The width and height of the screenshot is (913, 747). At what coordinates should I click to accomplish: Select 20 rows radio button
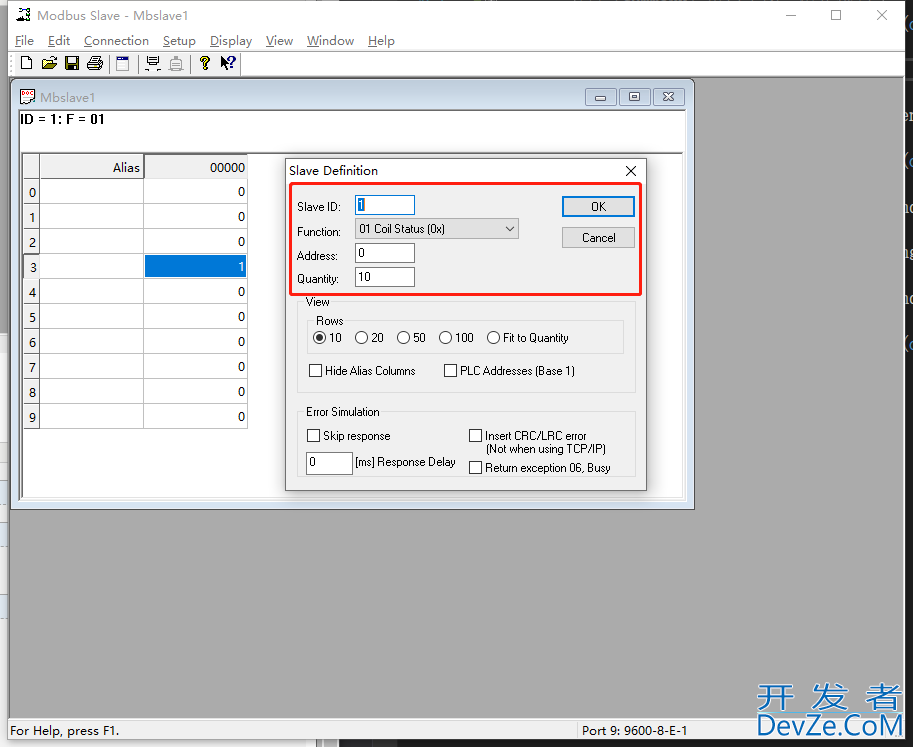[x=362, y=338]
